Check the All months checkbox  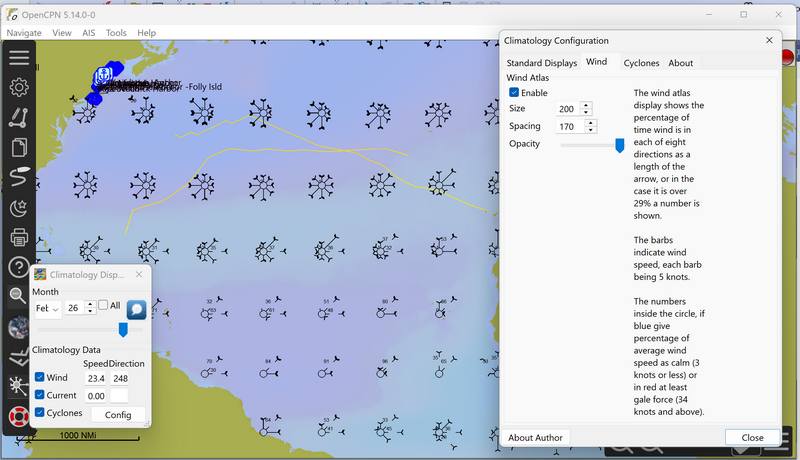pyautogui.click(x=103, y=305)
